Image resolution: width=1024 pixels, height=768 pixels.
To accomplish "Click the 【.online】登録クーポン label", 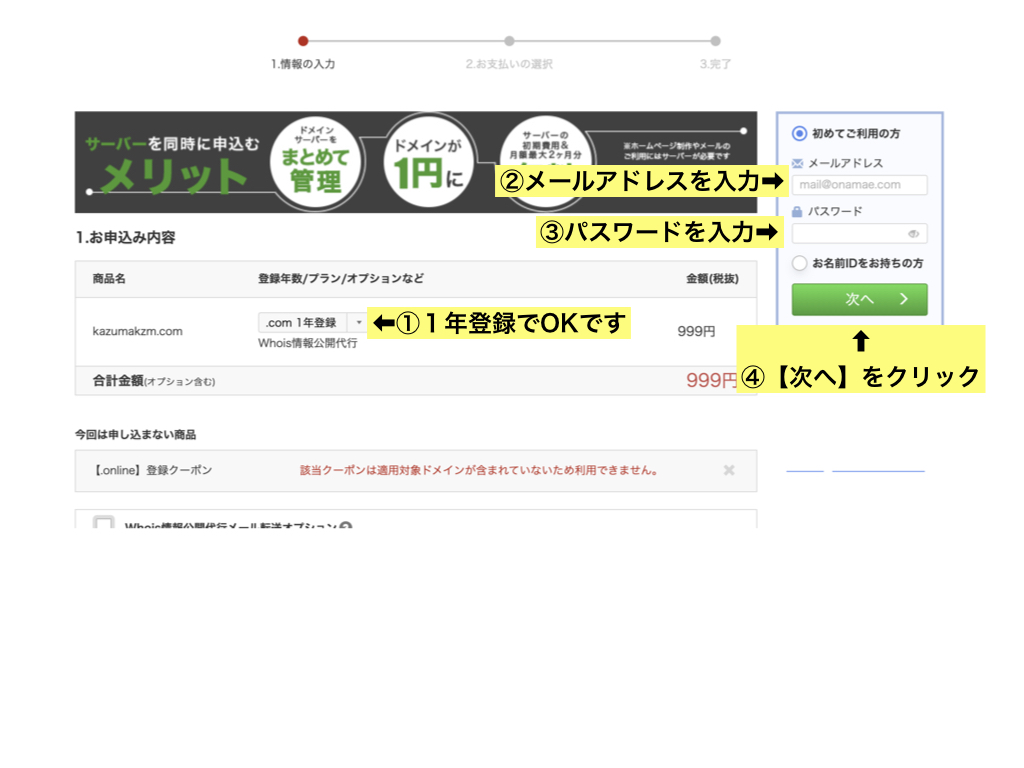I will (x=152, y=470).
